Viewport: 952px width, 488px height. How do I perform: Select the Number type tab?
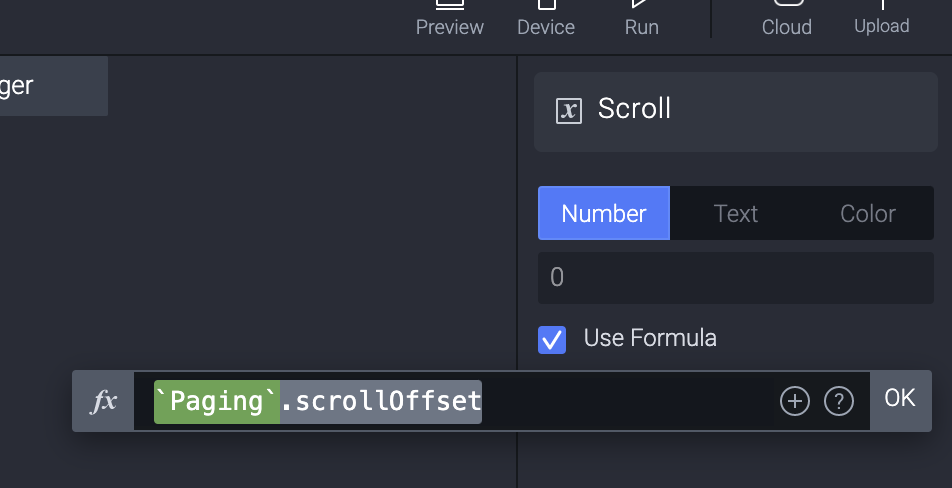(603, 213)
